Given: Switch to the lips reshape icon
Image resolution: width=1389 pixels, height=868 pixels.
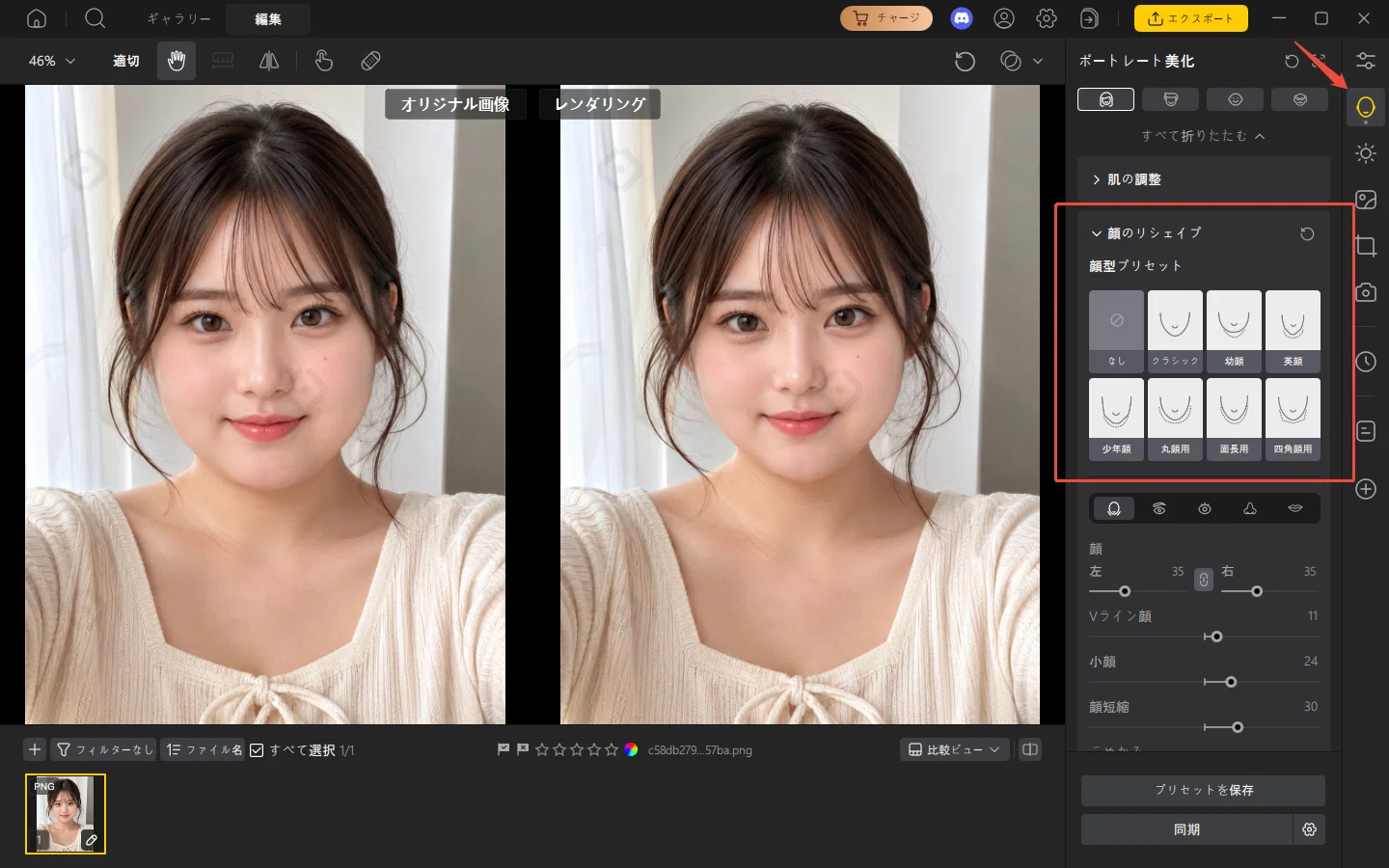Looking at the screenshot, I should coord(1295,508).
